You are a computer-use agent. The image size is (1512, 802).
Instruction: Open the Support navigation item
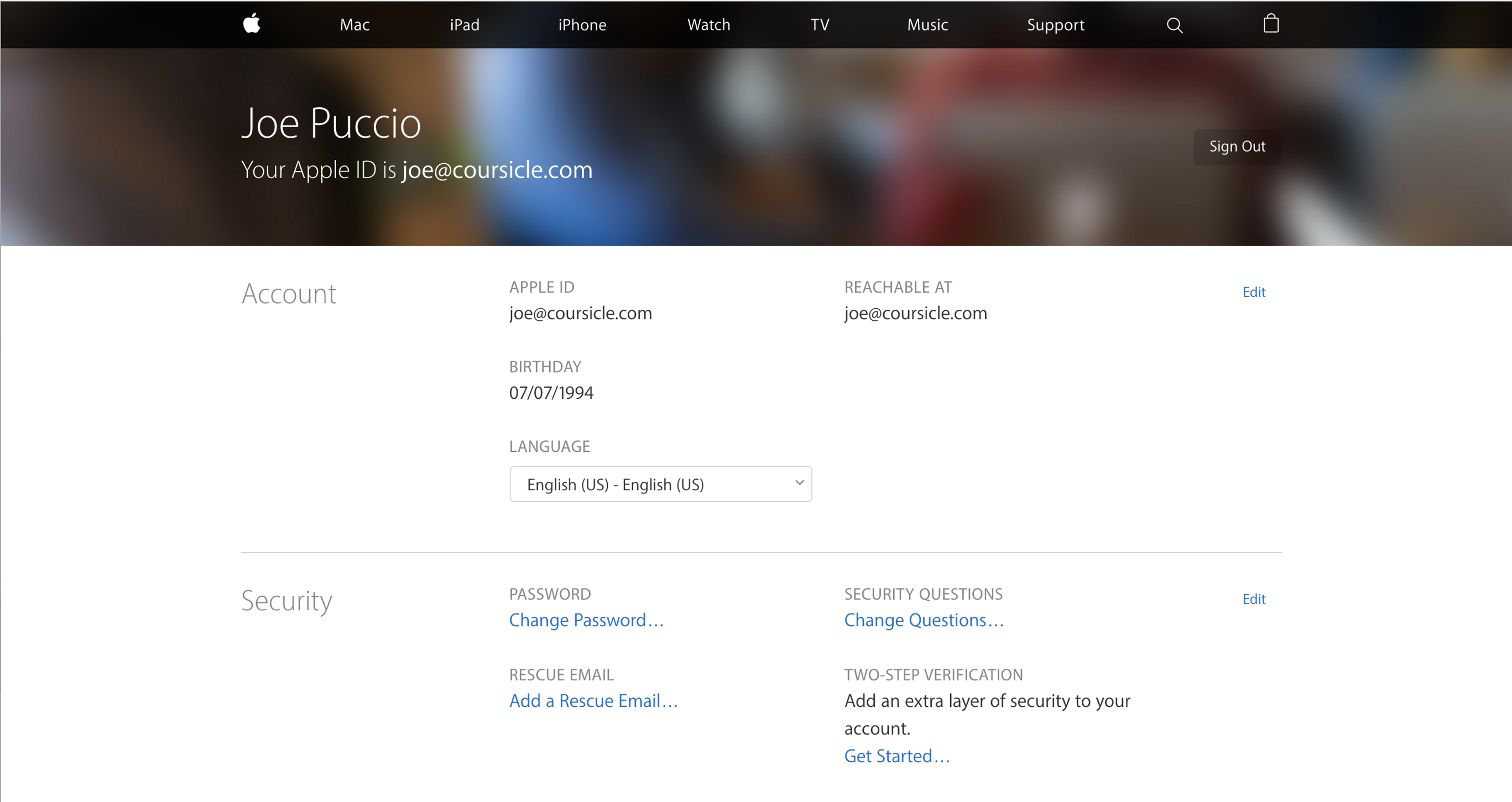pos(1055,25)
